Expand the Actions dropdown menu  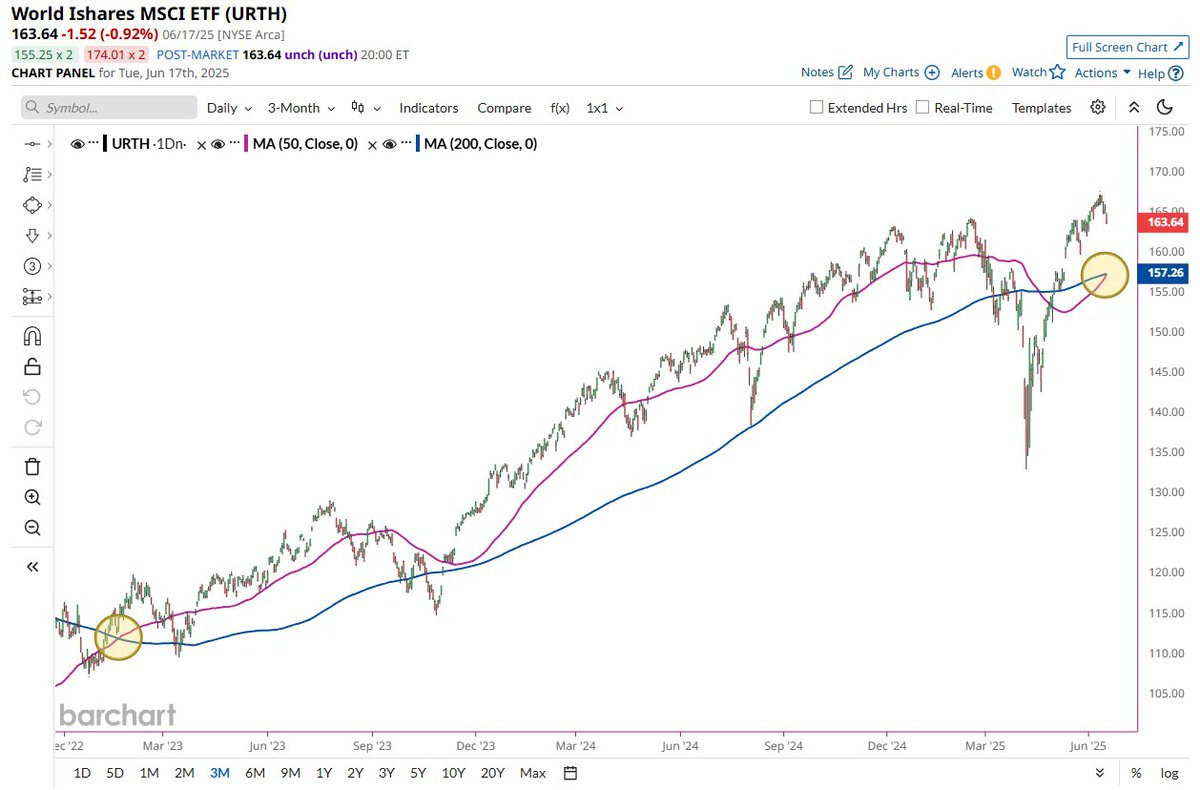(x=1103, y=72)
